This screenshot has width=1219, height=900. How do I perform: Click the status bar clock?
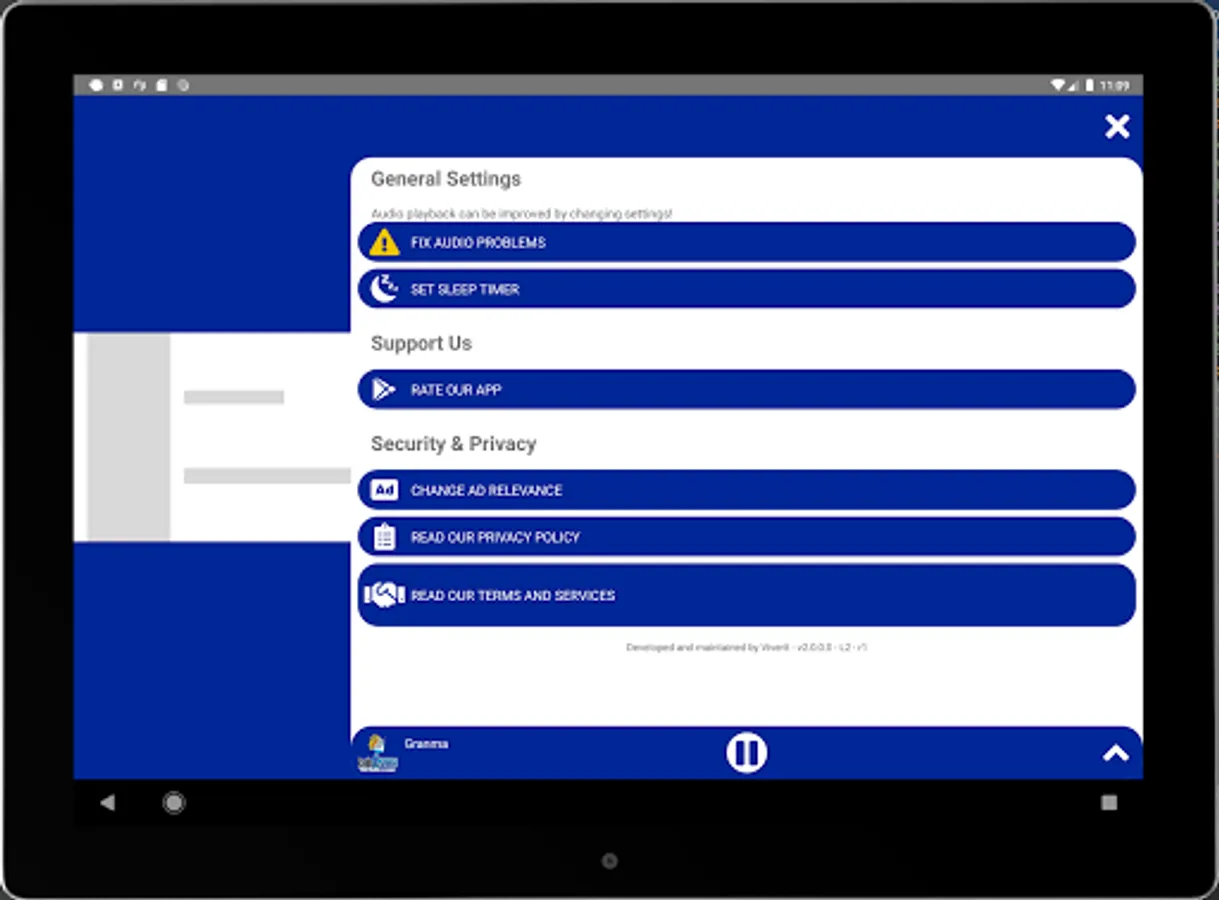point(1114,86)
